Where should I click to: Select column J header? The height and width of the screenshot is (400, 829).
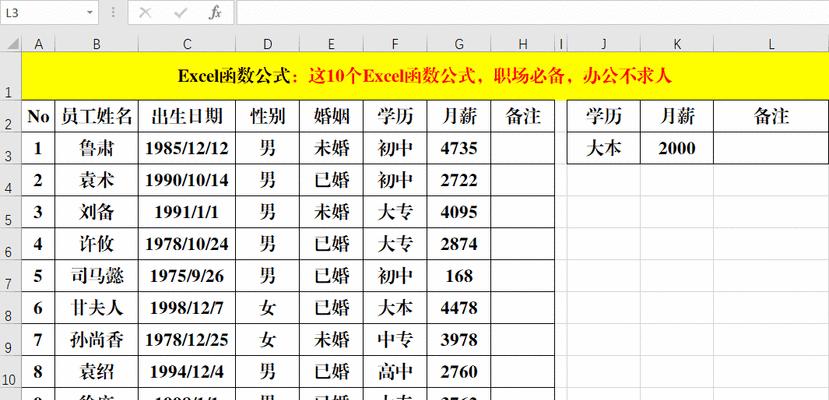(x=603, y=44)
